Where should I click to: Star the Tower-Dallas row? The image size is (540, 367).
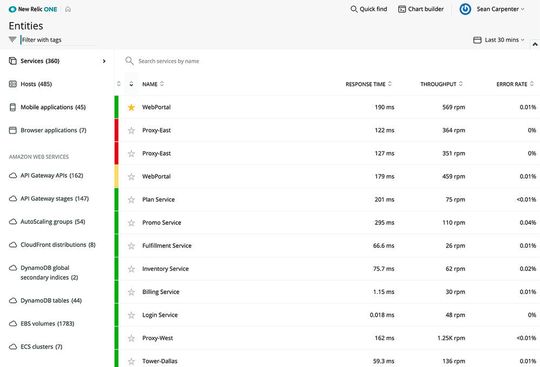click(131, 361)
